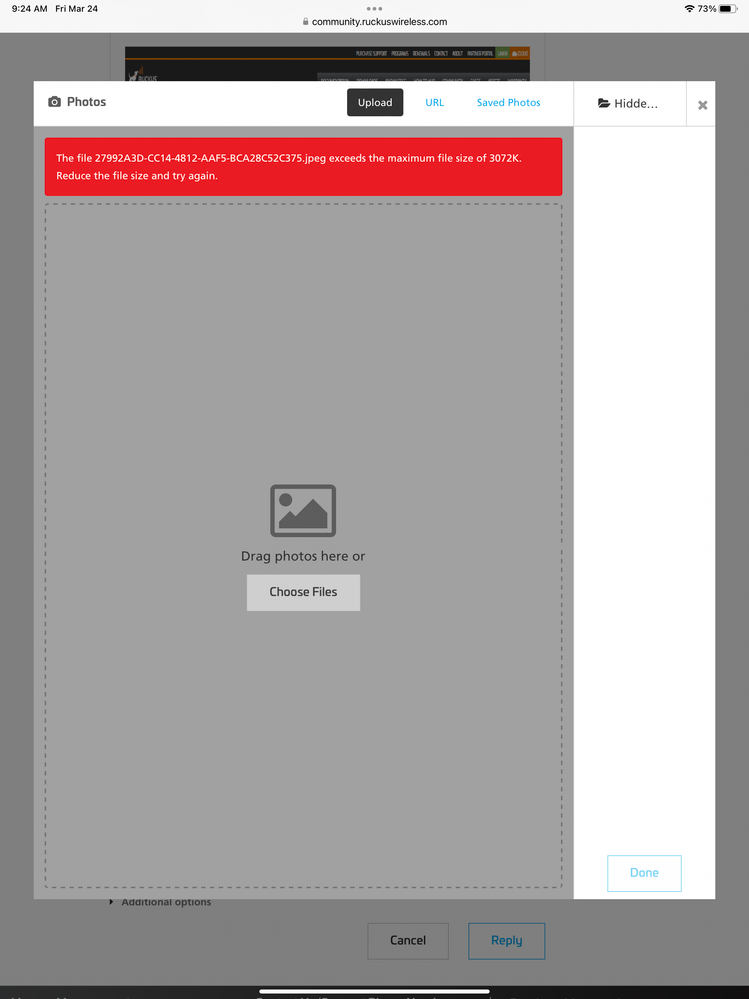Tap the padlock icon in address bar

pos(306,22)
